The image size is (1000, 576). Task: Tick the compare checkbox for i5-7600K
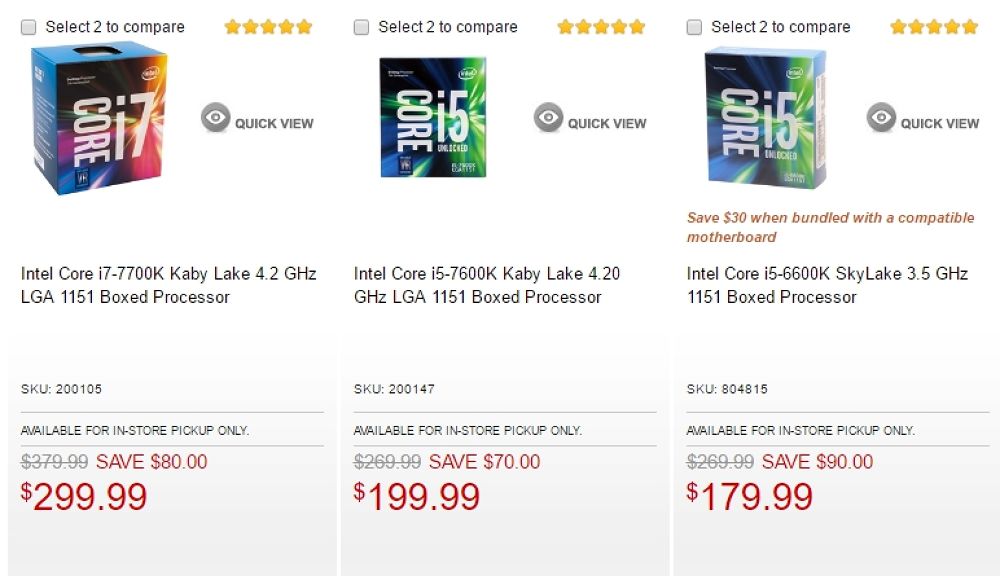[362, 28]
